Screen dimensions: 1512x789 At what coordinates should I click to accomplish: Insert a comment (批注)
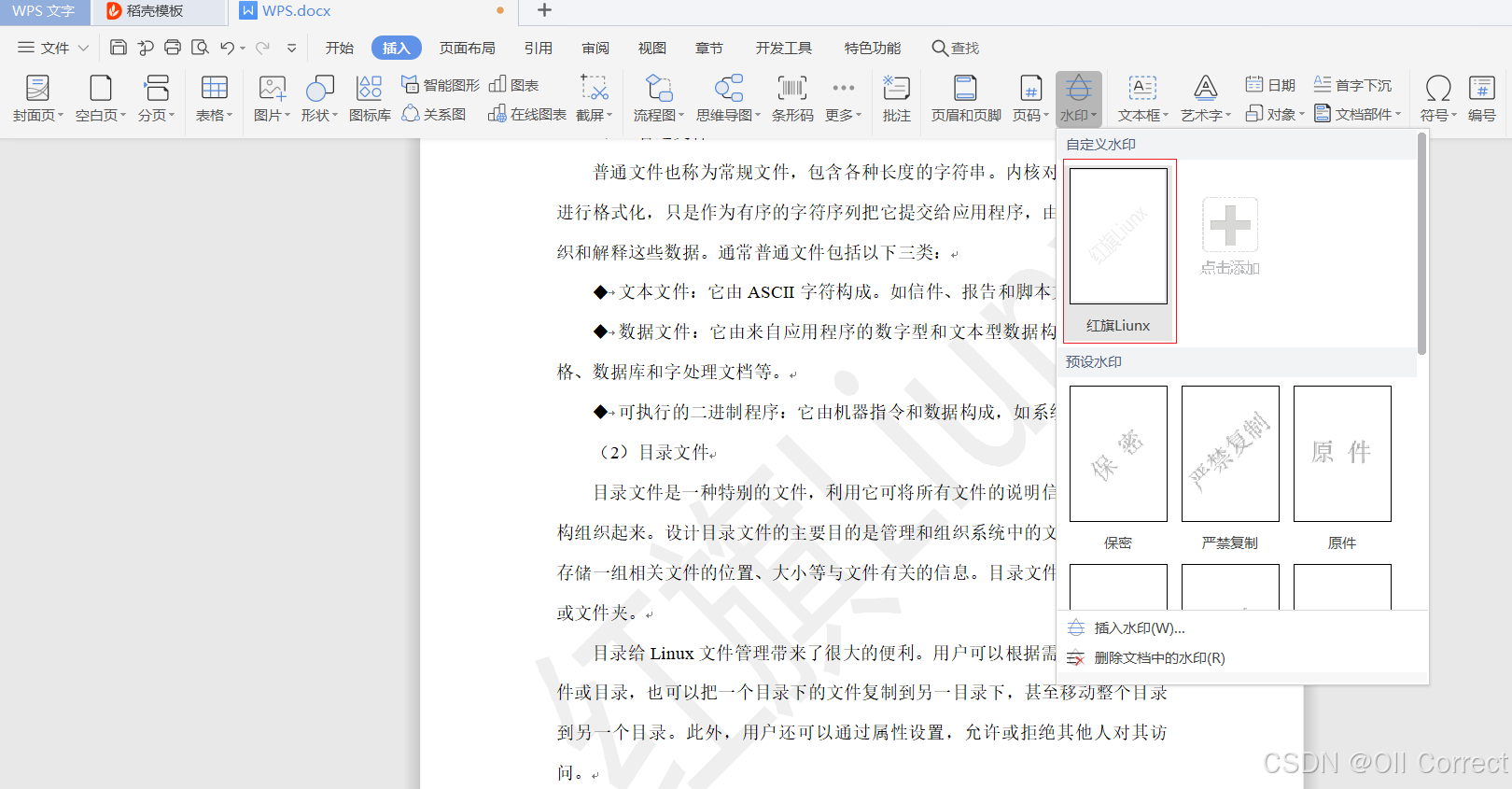tap(897, 99)
